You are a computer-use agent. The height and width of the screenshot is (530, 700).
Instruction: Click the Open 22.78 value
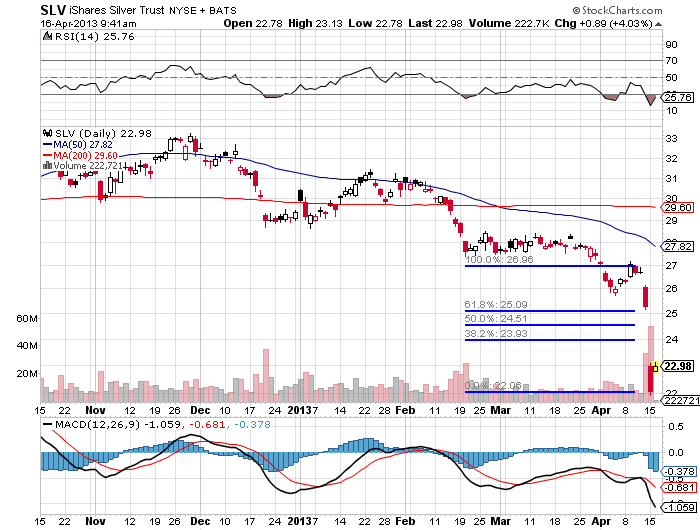pos(253,23)
